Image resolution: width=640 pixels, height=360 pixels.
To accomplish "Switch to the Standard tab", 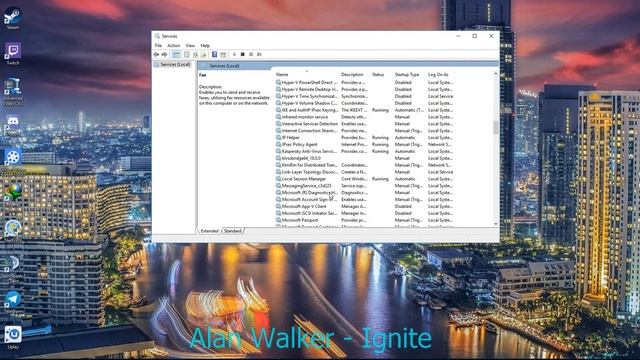I will [x=233, y=231].
